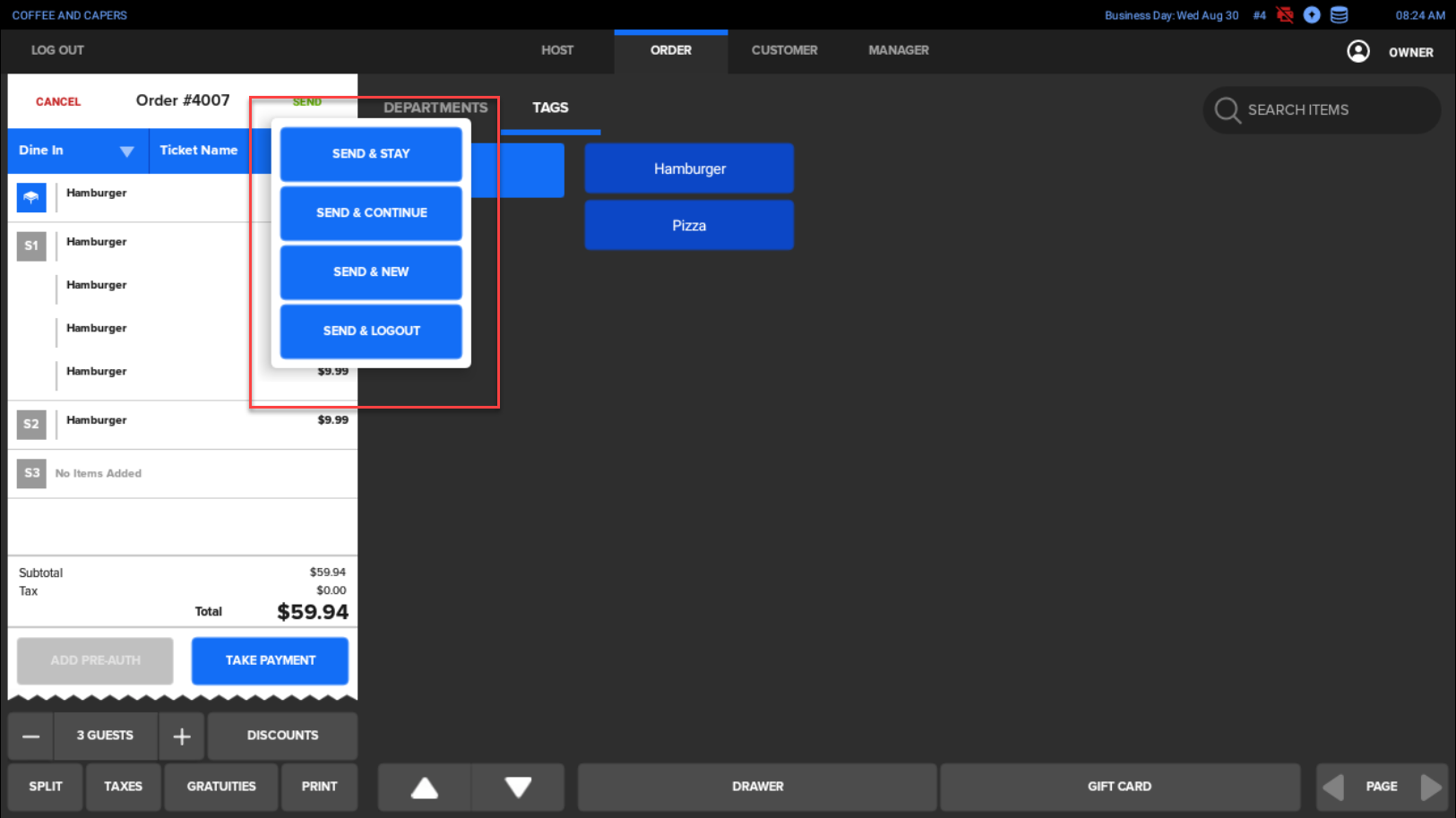Choose Send & Stay option
Screen dimensions: 1456x818
point(371,153)
